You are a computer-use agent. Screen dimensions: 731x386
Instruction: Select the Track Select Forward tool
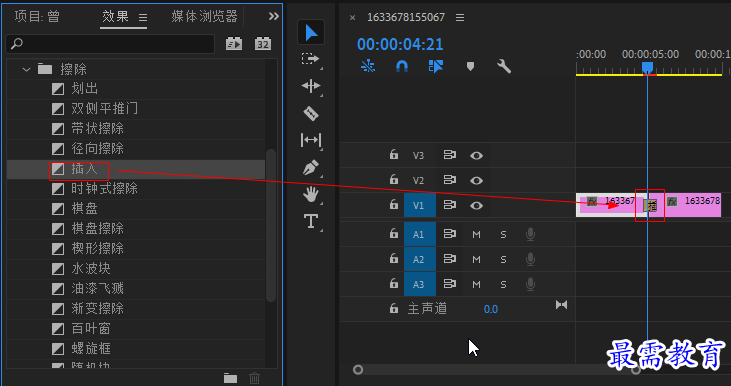pos(310,59)
